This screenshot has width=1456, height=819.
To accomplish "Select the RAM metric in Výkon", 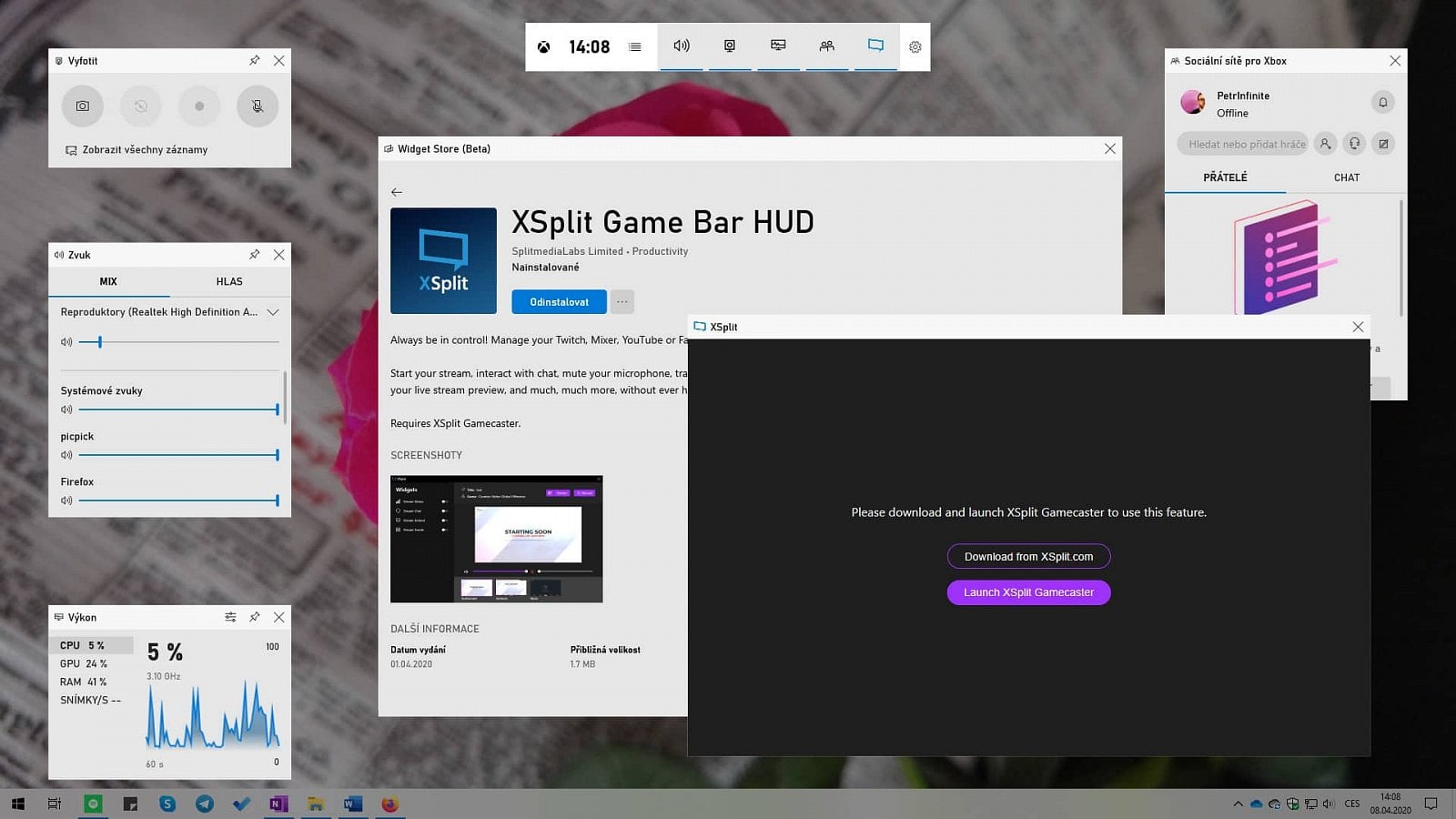I will coord(91,682).
